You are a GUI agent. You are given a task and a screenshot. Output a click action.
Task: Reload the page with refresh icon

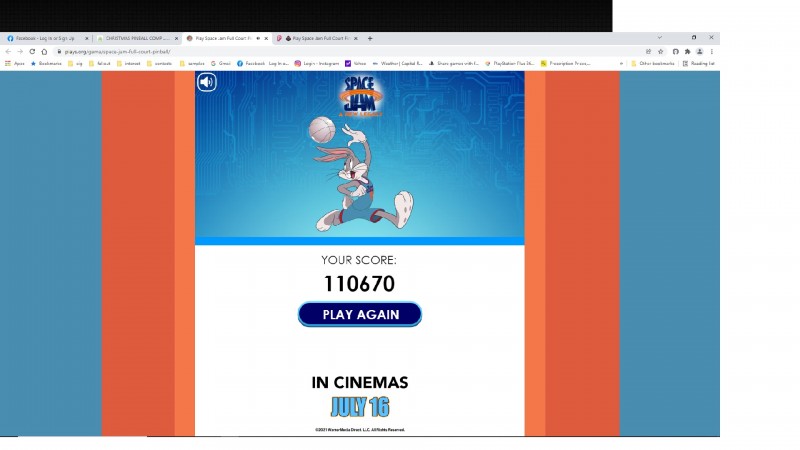pos(32,52)
